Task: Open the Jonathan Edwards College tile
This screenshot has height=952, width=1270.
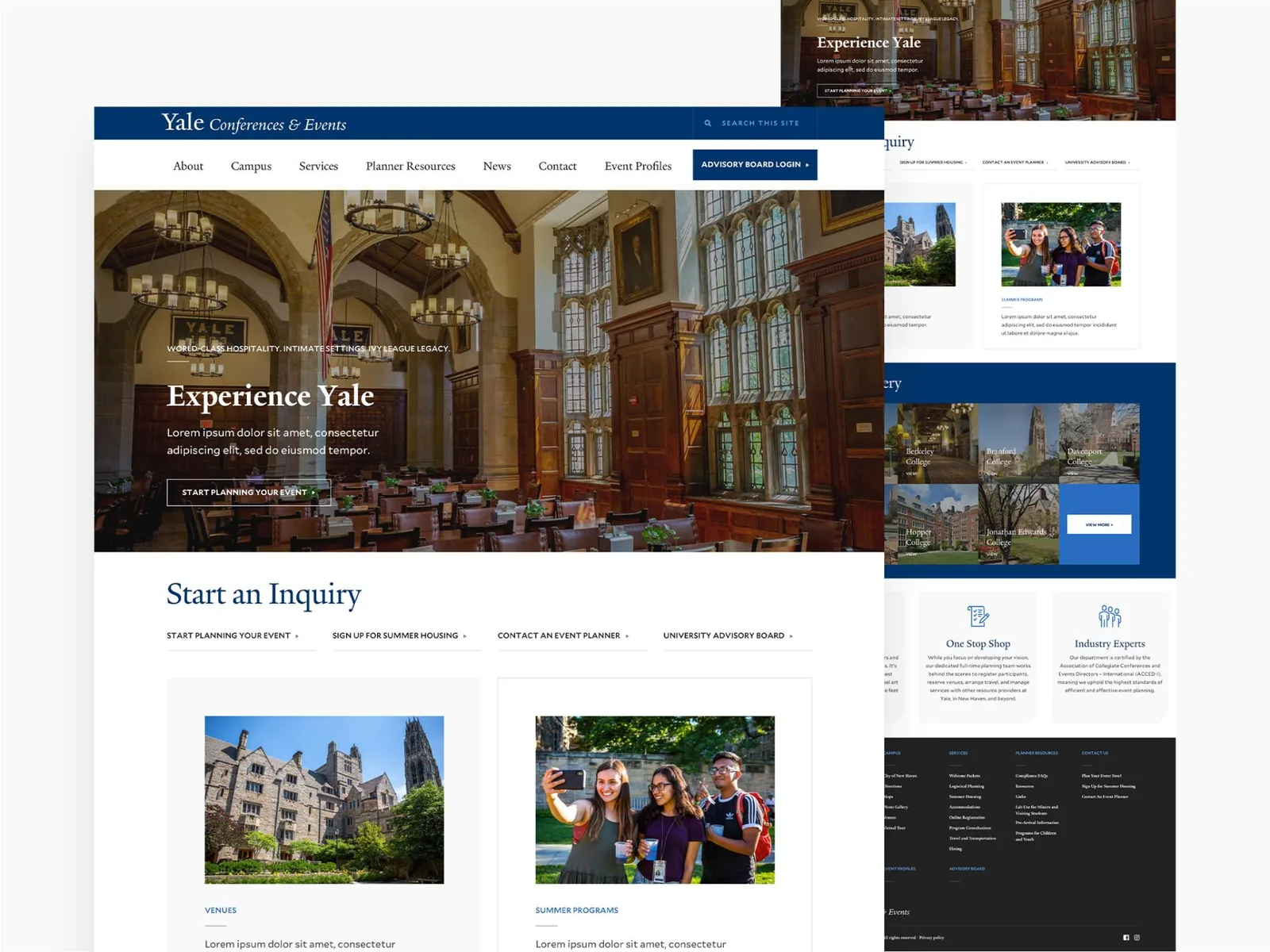Action: (x=1018, y=524)
